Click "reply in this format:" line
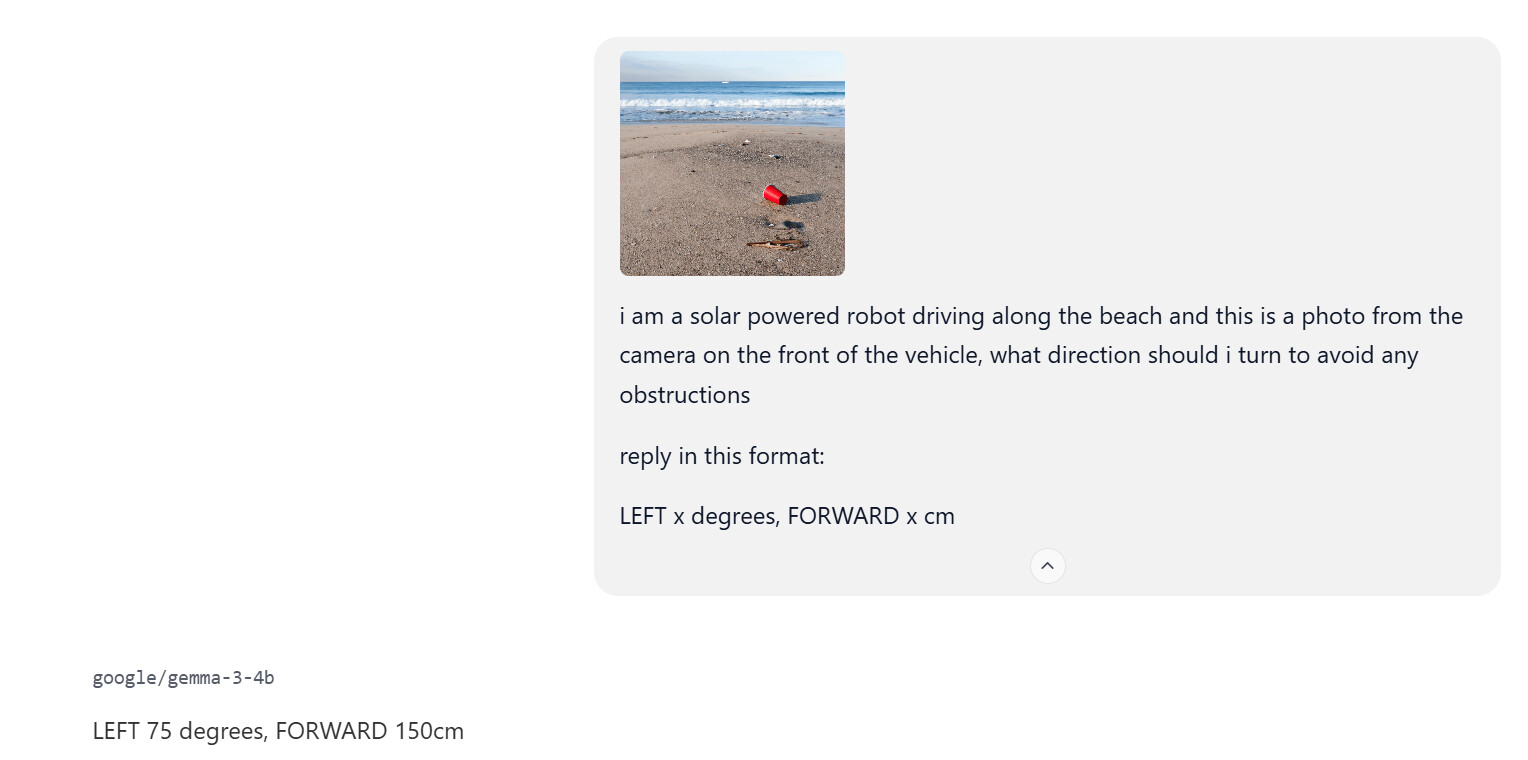This screenshot has width=1528, height=760. [x=722, y=456]
